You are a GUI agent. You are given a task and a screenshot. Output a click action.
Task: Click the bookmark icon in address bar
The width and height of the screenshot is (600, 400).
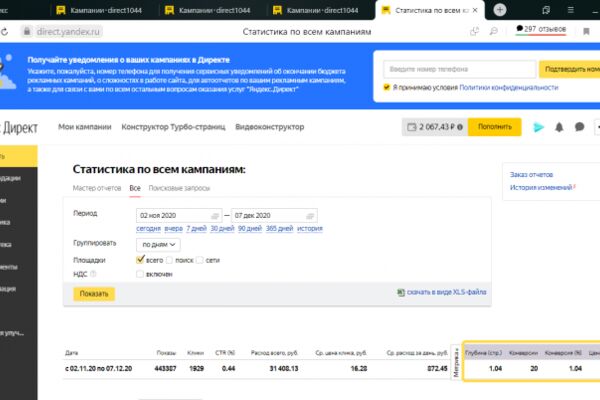(586, 31)
